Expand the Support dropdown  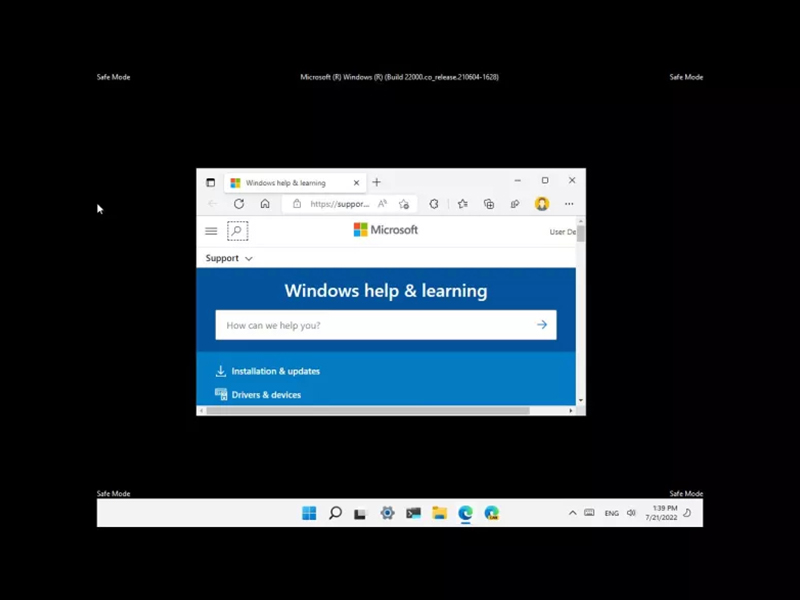pyautogui.click(x=229, y=258)
